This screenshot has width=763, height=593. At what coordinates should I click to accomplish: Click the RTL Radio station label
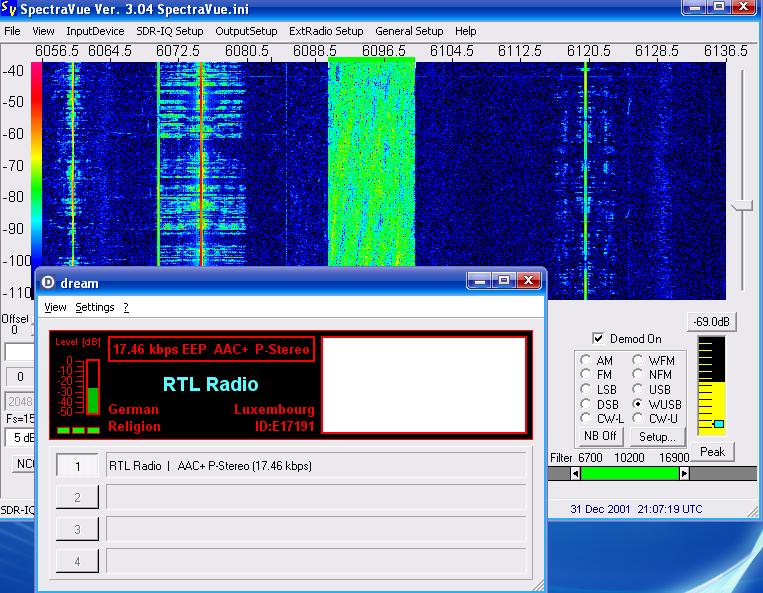point(210,384)
